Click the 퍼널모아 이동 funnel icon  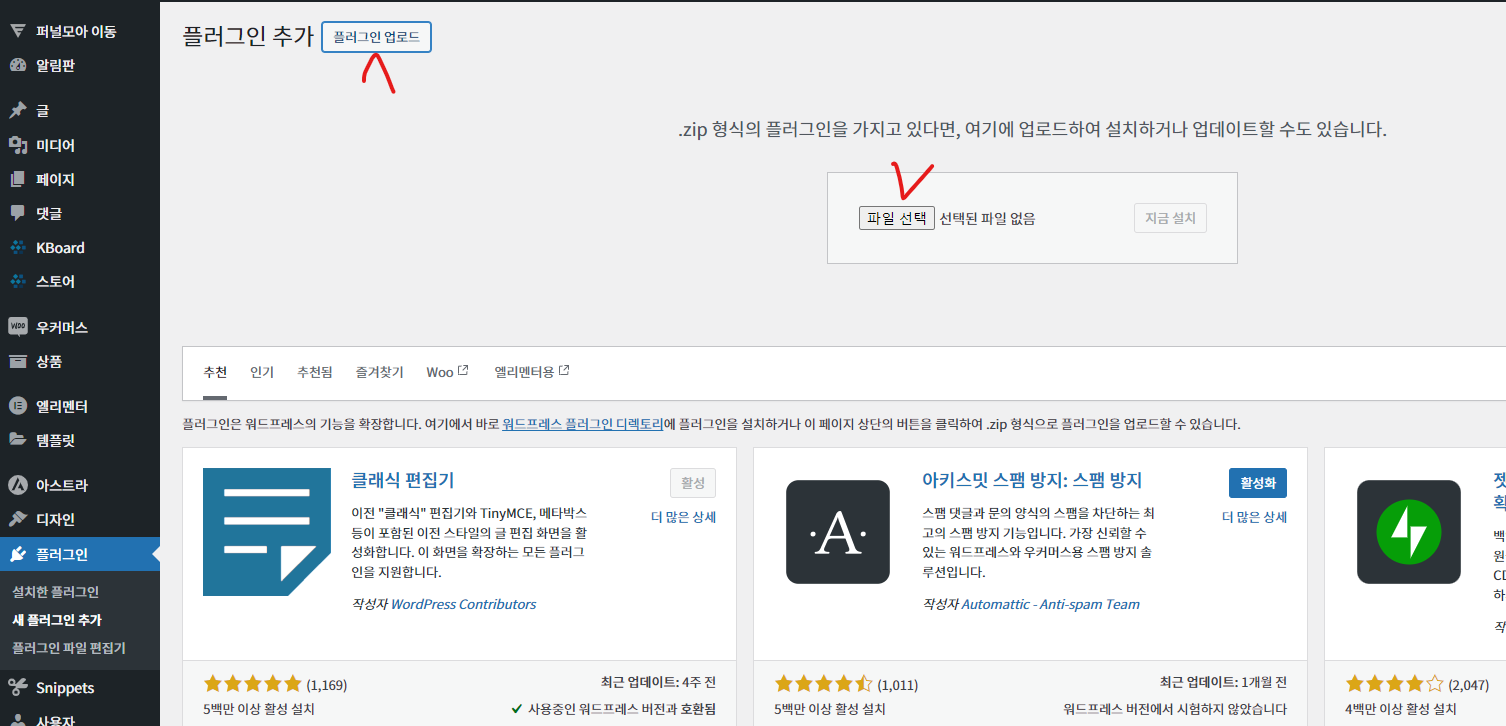pyautogui.click(x=17, y=31)
